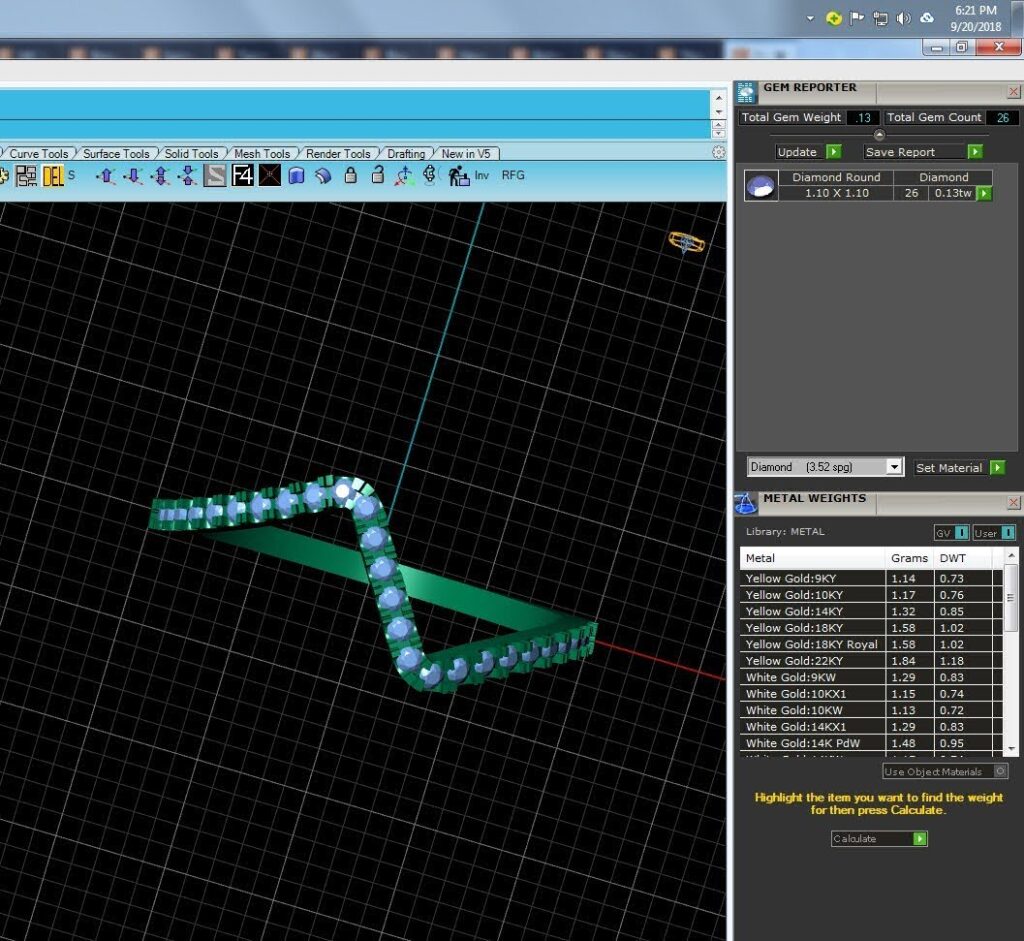1024x941 pixels.
Task: Close the Gem Reporter panel
Action: [1014, 92]
